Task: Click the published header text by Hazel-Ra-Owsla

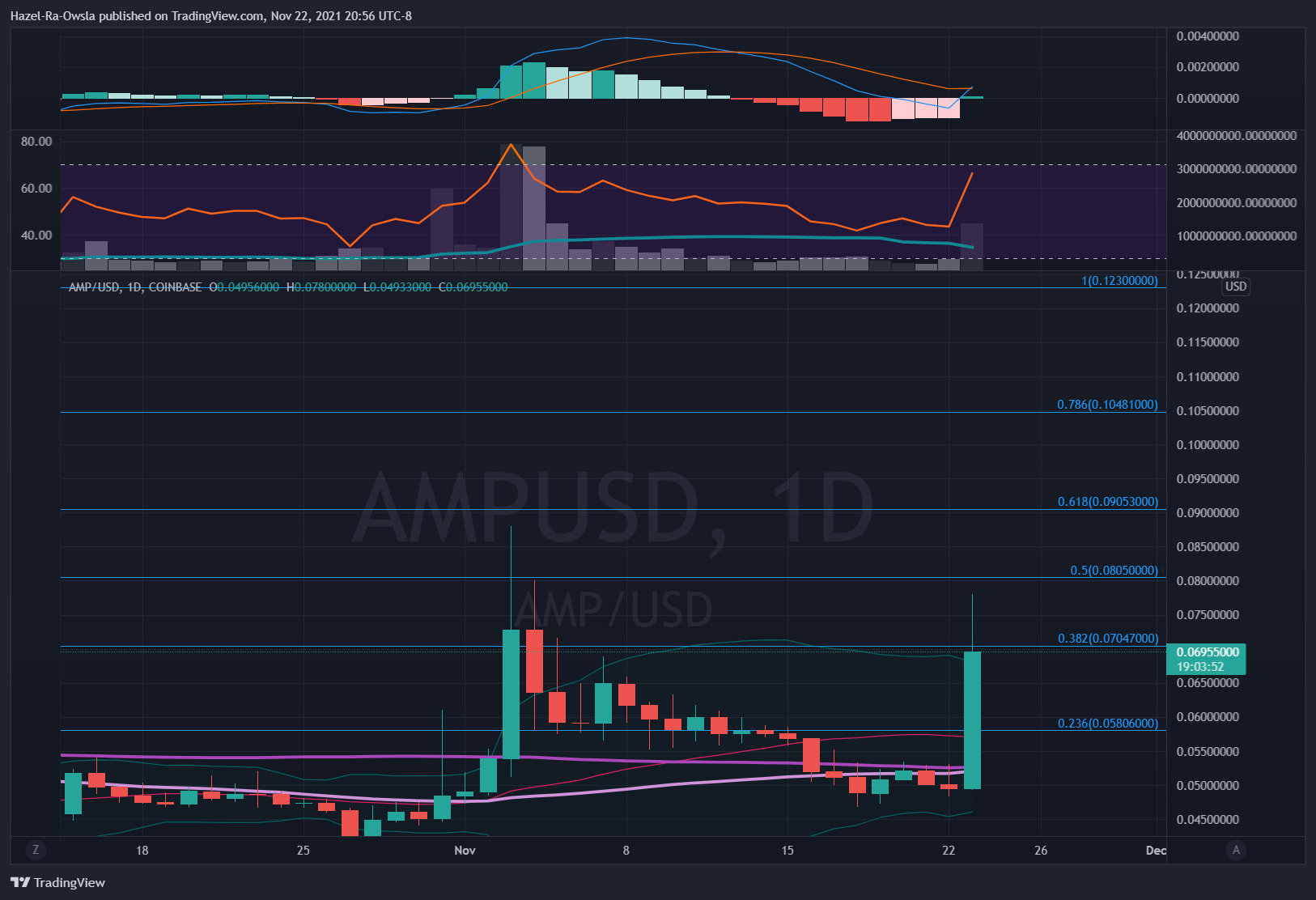Action: click(x=210, y=16)
